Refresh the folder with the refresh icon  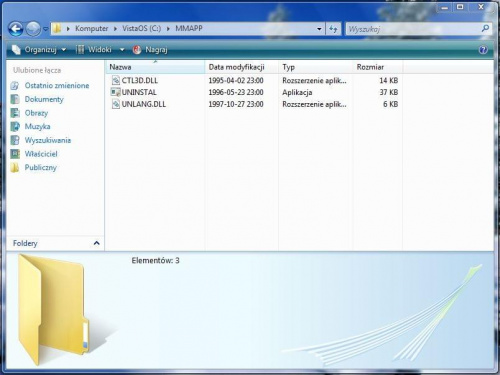pos(333,29)
